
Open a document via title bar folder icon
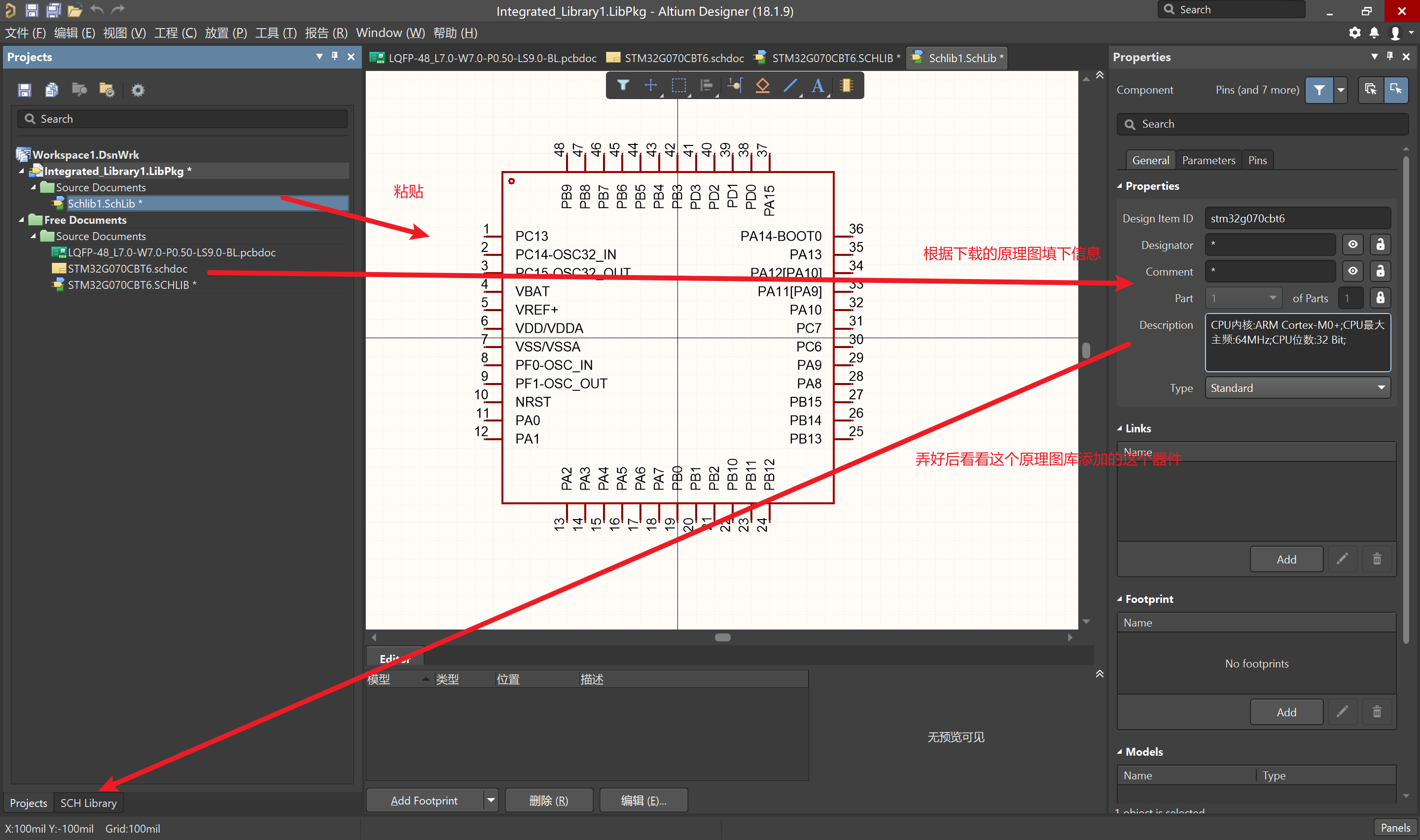coord(75,10)
